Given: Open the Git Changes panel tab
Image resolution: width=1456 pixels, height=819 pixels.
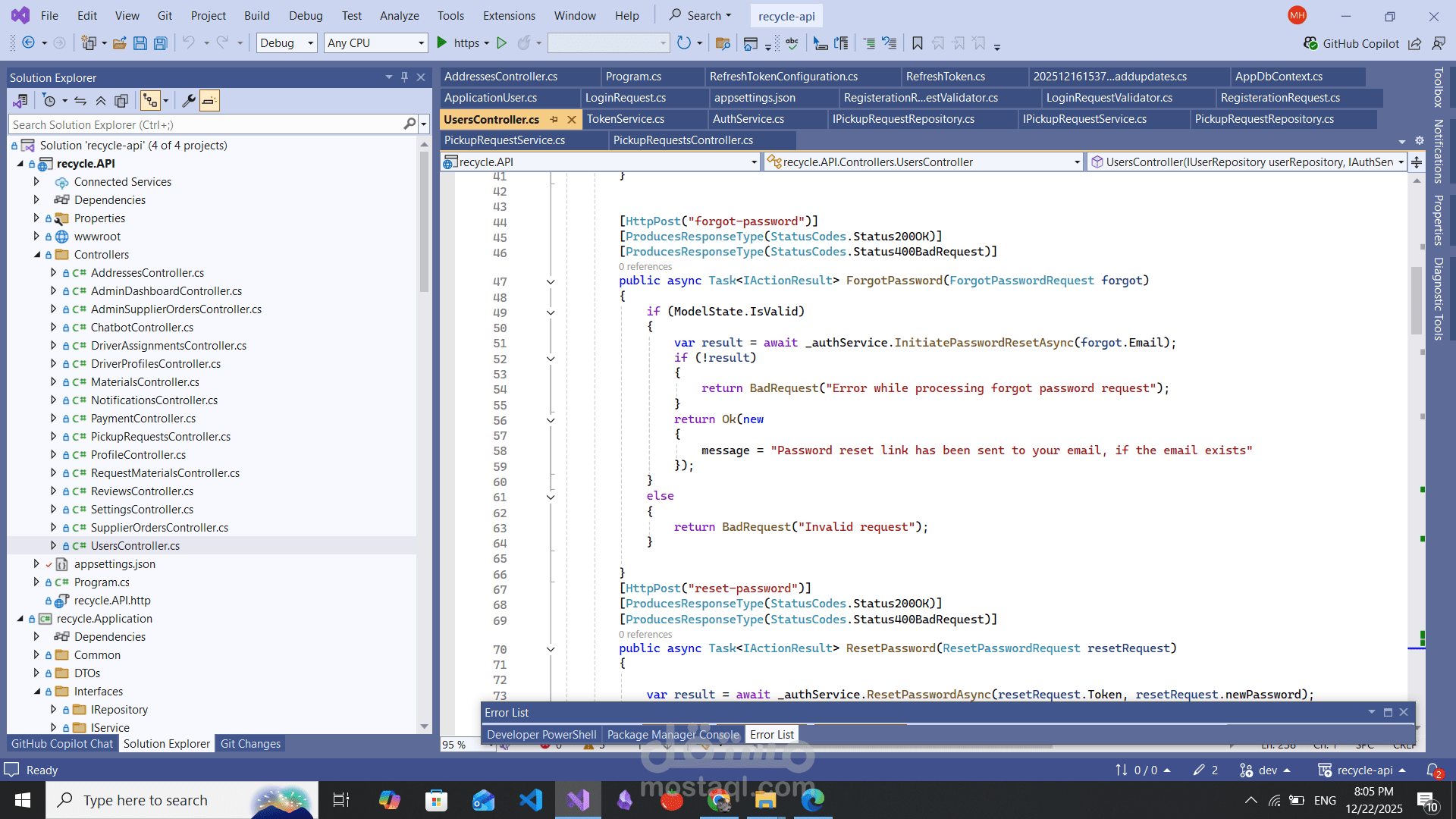Looking at the screenshot, I should point(250,744).
